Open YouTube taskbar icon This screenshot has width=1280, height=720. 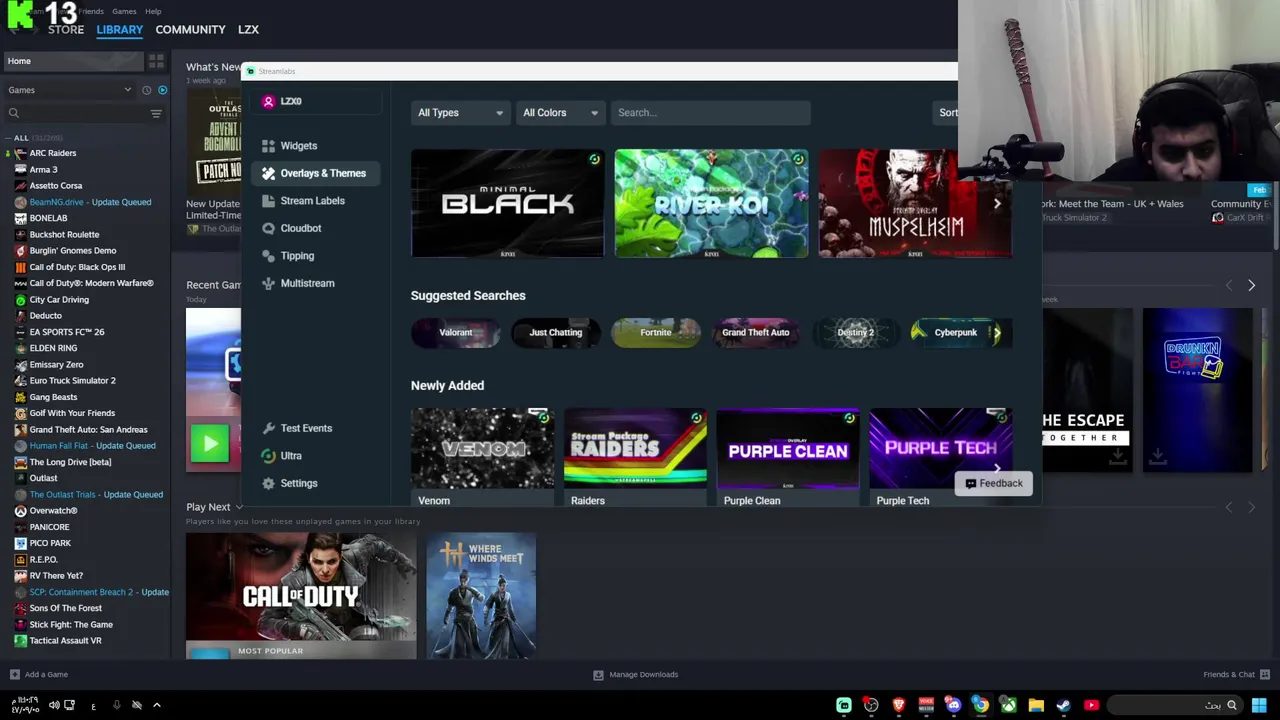[1091, 706]
